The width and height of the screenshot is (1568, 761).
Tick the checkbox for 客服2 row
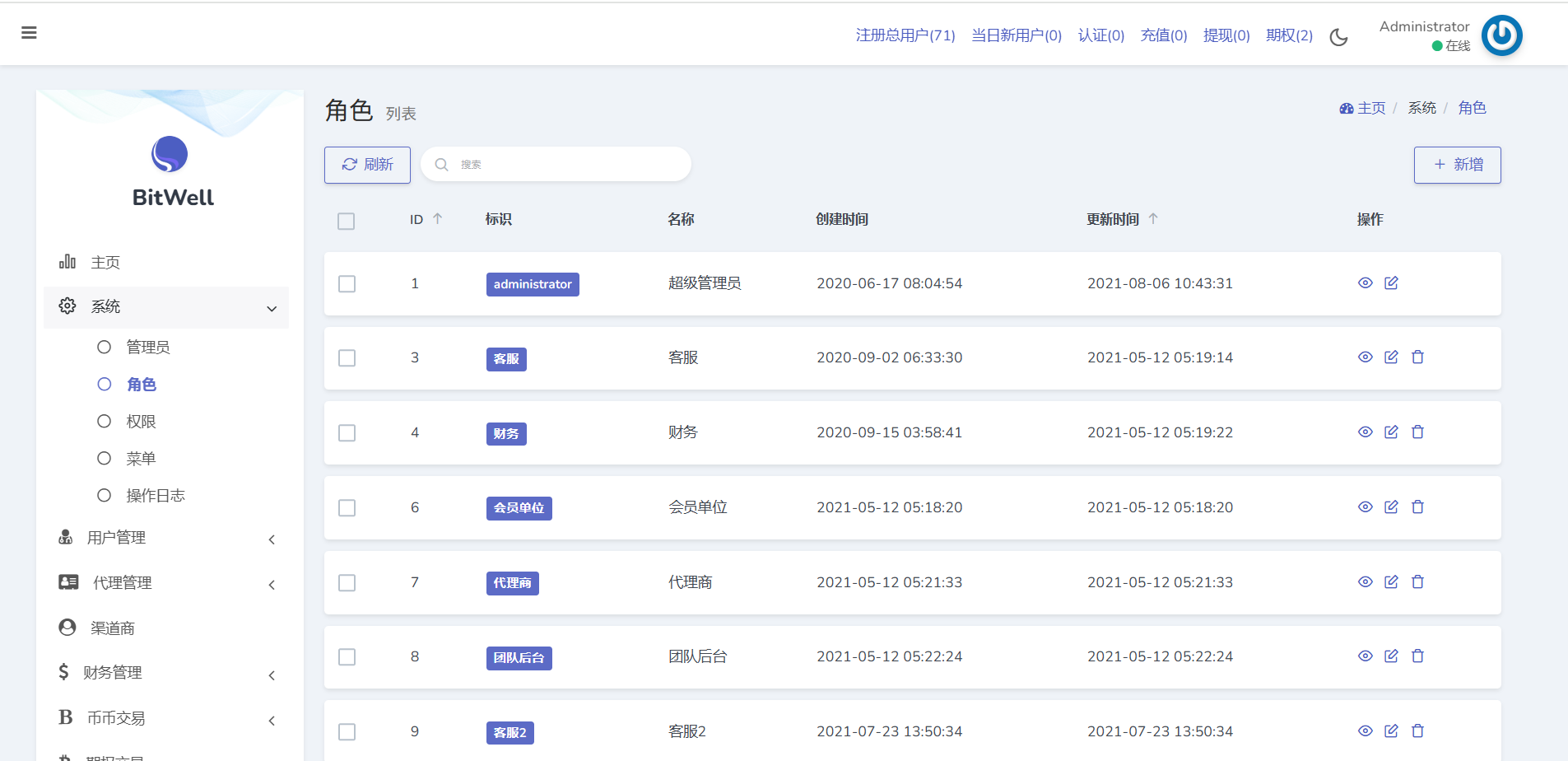click(x=347, y=732)
